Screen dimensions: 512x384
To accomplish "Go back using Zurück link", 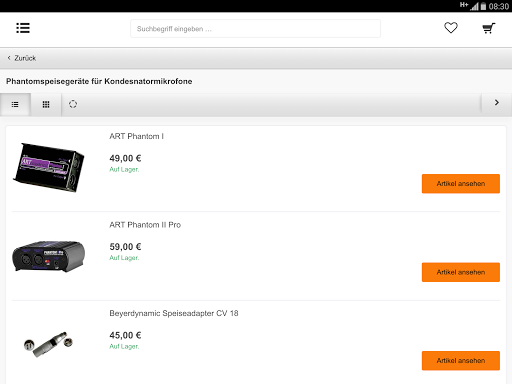I will tap(25, 58).
